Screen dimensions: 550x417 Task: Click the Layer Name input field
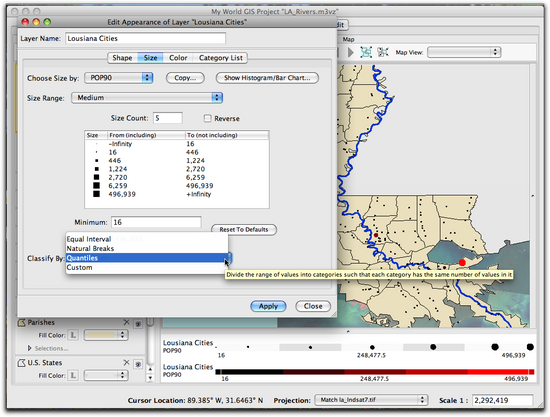[x=145, y=39]
